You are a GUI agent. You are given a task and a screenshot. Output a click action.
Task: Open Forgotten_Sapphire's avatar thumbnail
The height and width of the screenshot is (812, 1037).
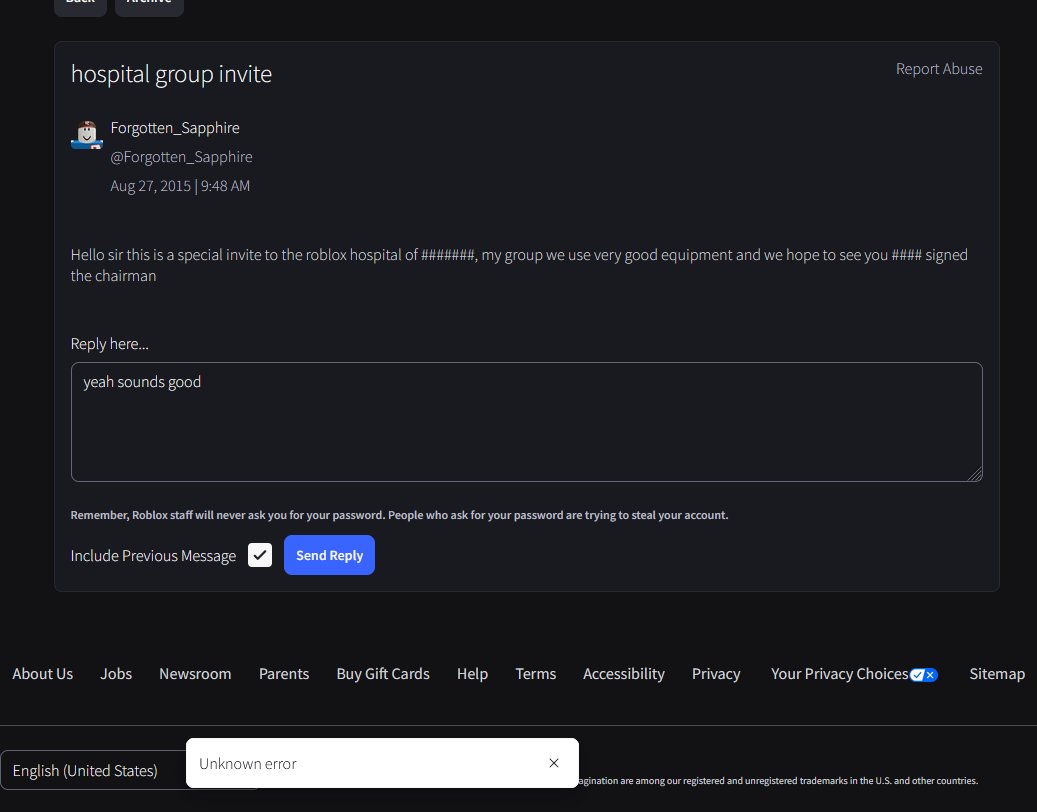pyautogui.click(x=87, y=135)
